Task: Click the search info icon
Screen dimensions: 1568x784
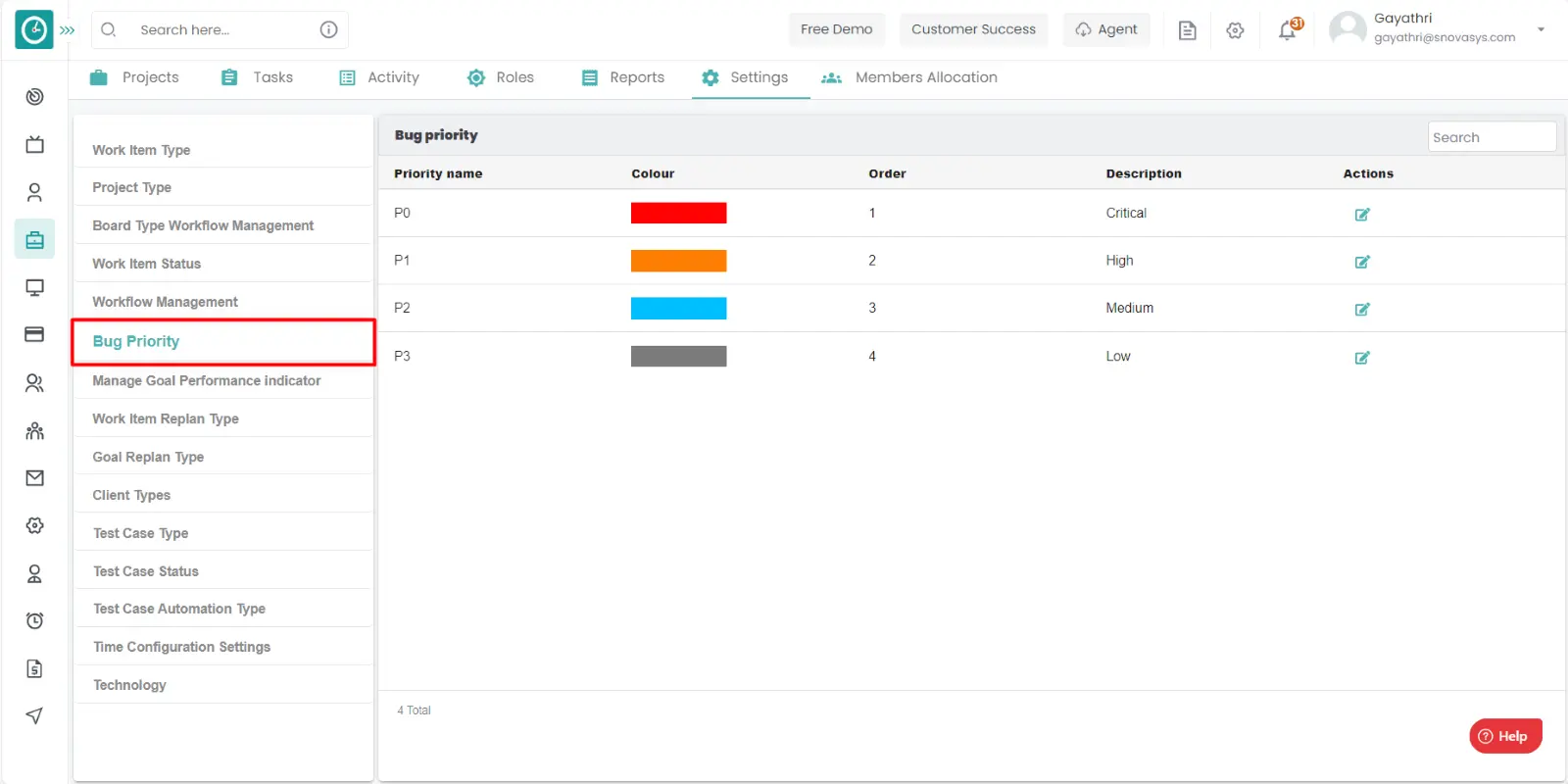Action: tap(329, 29)
